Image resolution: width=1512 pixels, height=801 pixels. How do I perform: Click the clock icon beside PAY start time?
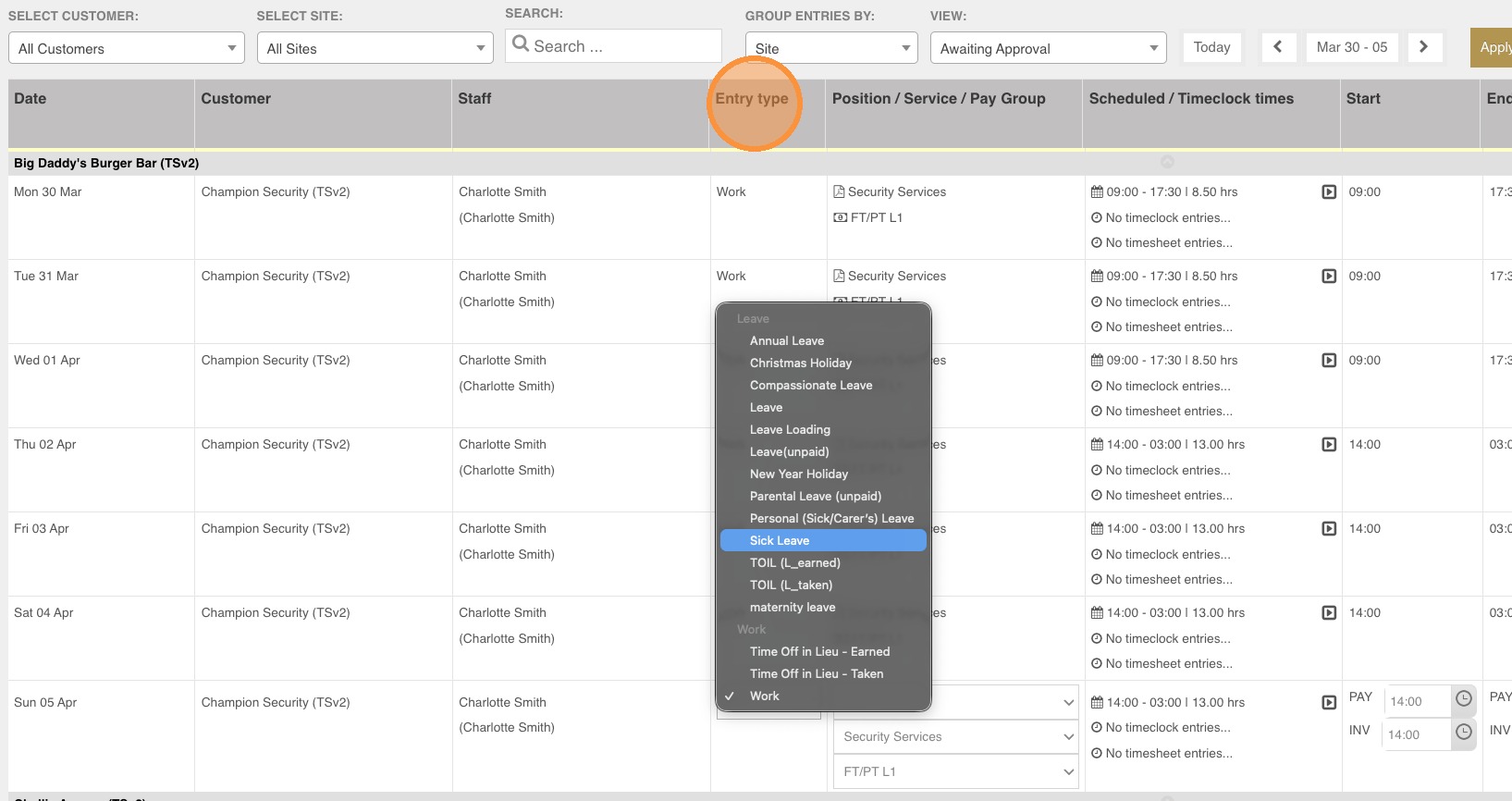[1463, 699]
